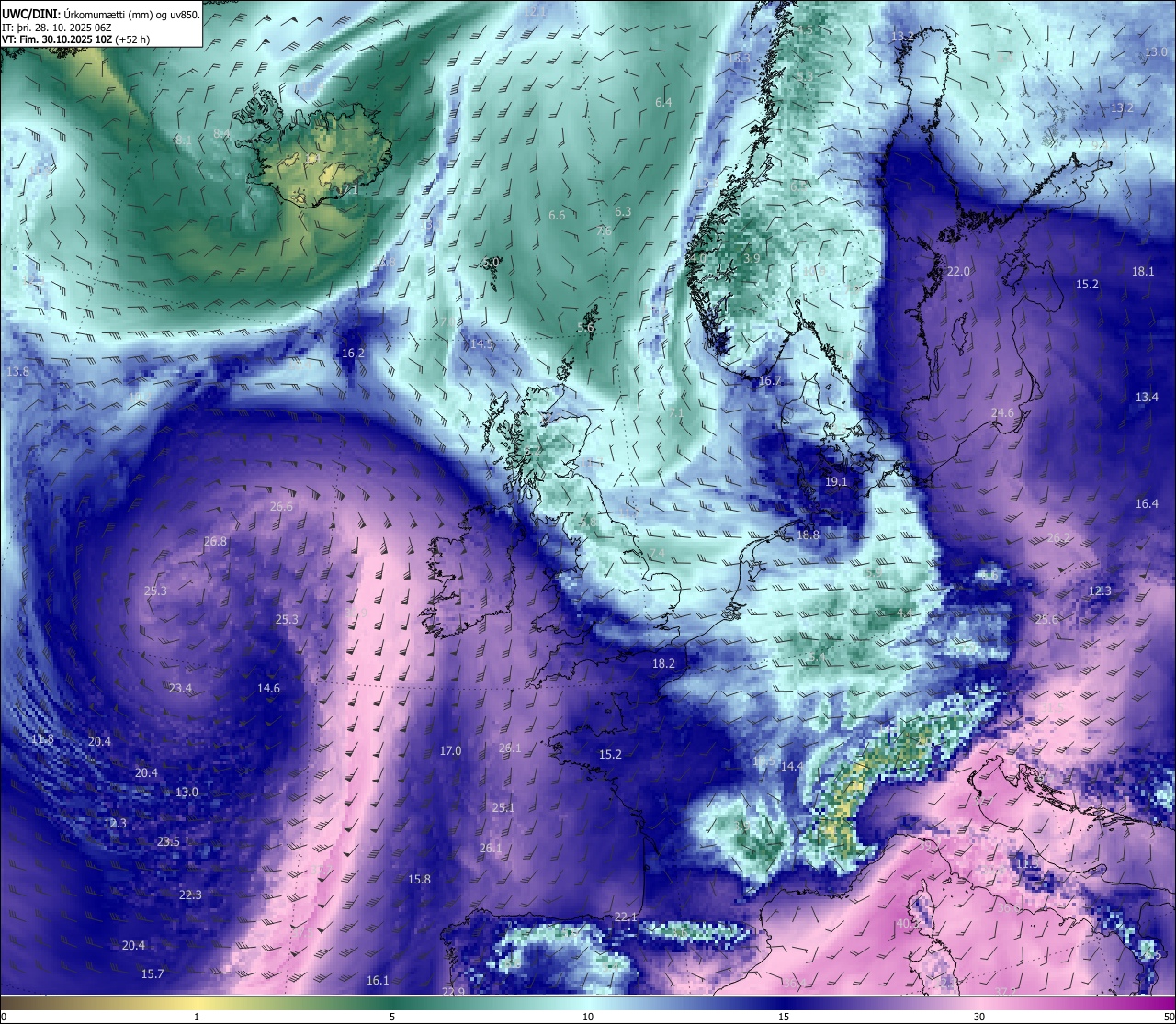Click the 16.2 value south of Iceland
The height and width of the screenshot is (1024, 1176).
[353, 353]
